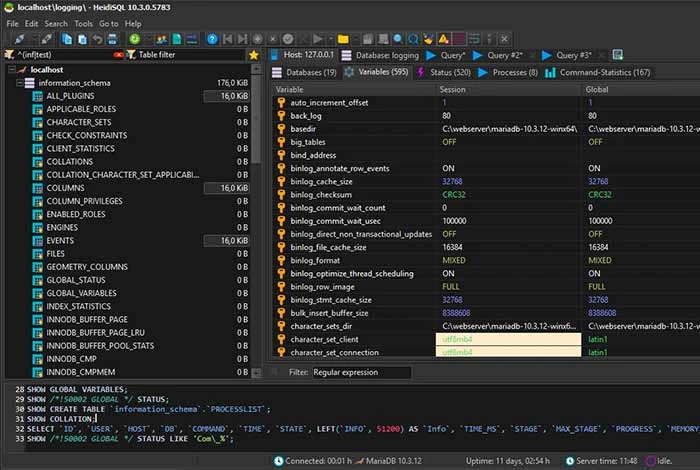This screenshot has width=700, height=470.
Task: Click the insert row plus icon
Action: (x=258, y=39)
